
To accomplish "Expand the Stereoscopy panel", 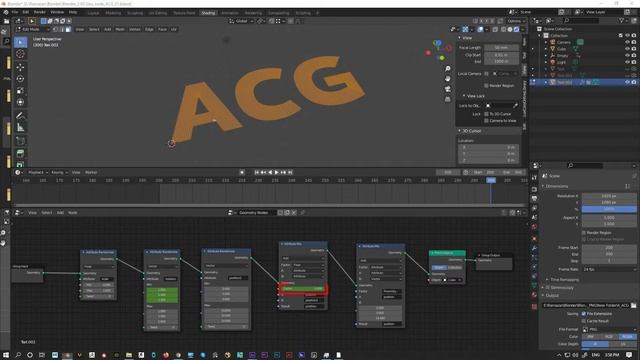I will pos(559,287).
